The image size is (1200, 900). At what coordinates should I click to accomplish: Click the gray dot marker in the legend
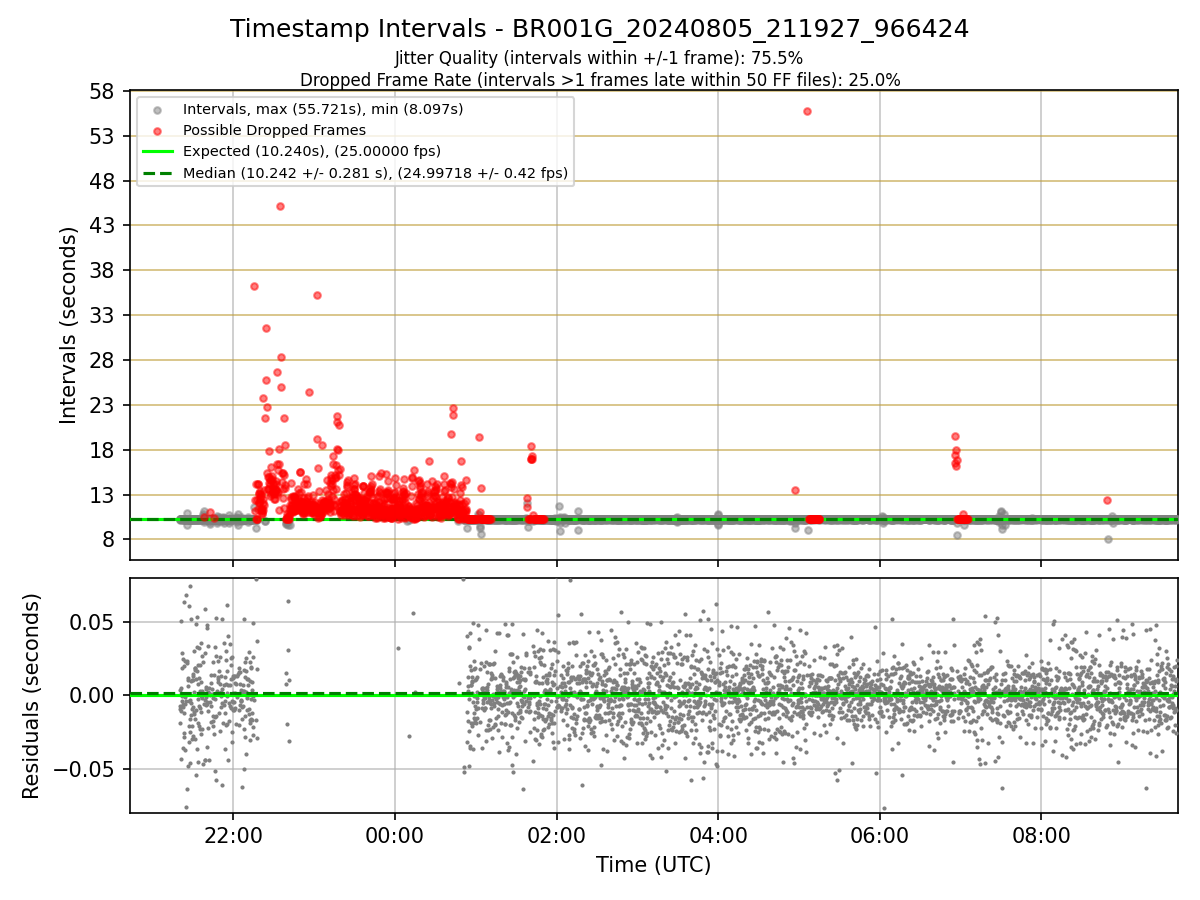[158, 109]
